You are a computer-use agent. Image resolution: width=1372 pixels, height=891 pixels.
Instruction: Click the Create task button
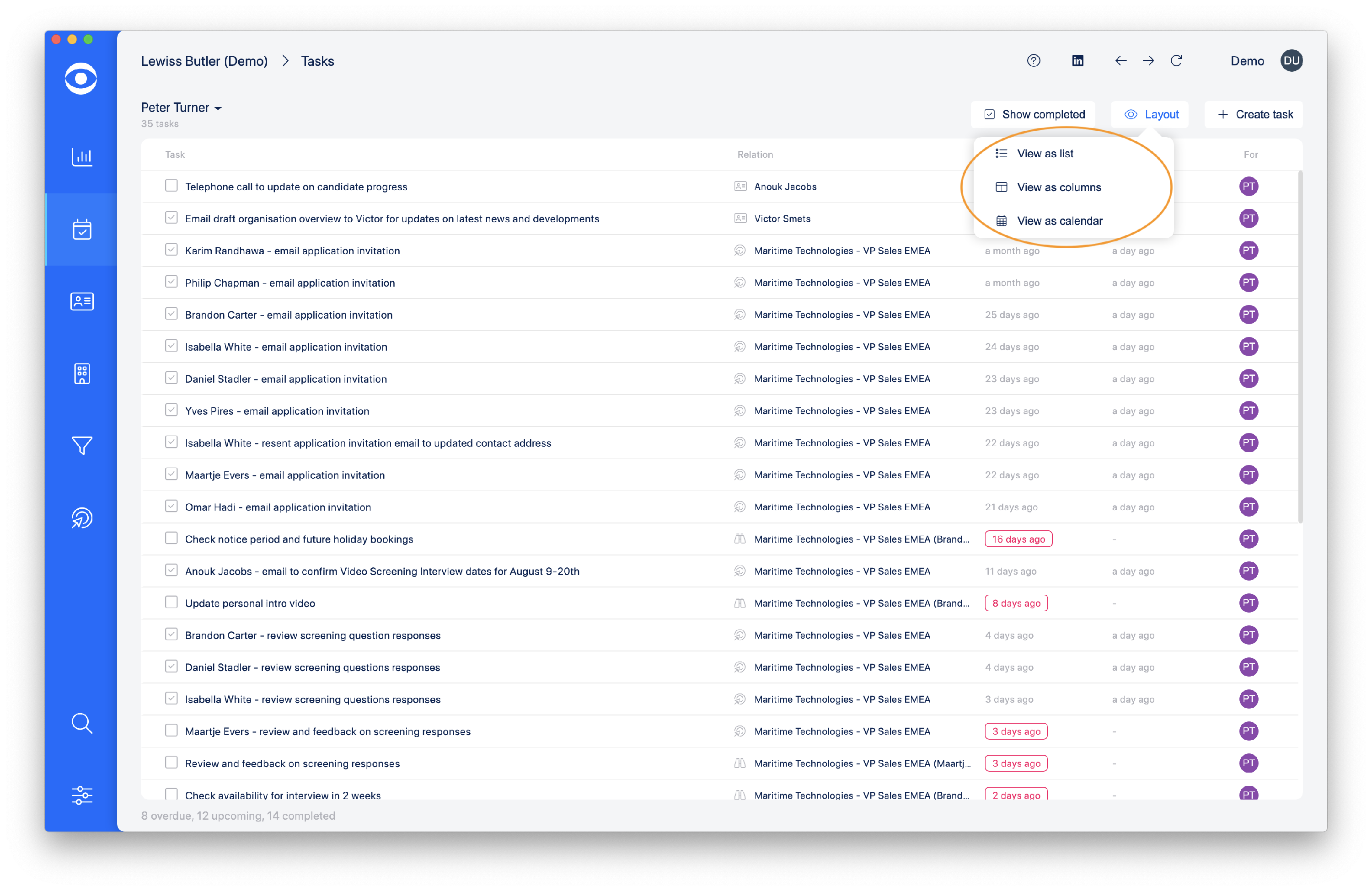coord(1254,114)
